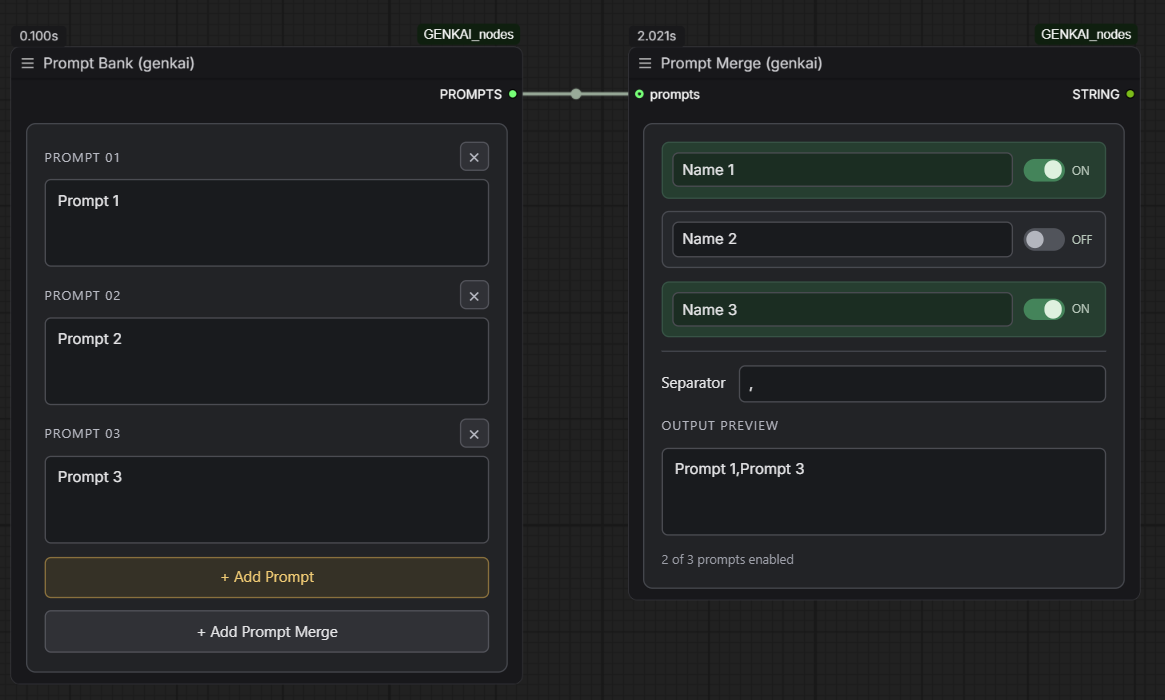
Task: Select the Prompt Merge (genkai) title
Action: coord(741,63)
